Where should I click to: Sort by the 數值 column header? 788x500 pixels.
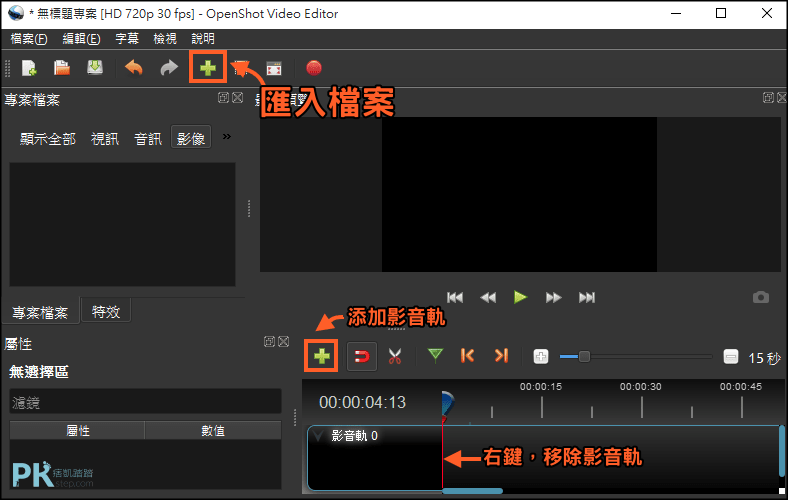coord(213,431)
